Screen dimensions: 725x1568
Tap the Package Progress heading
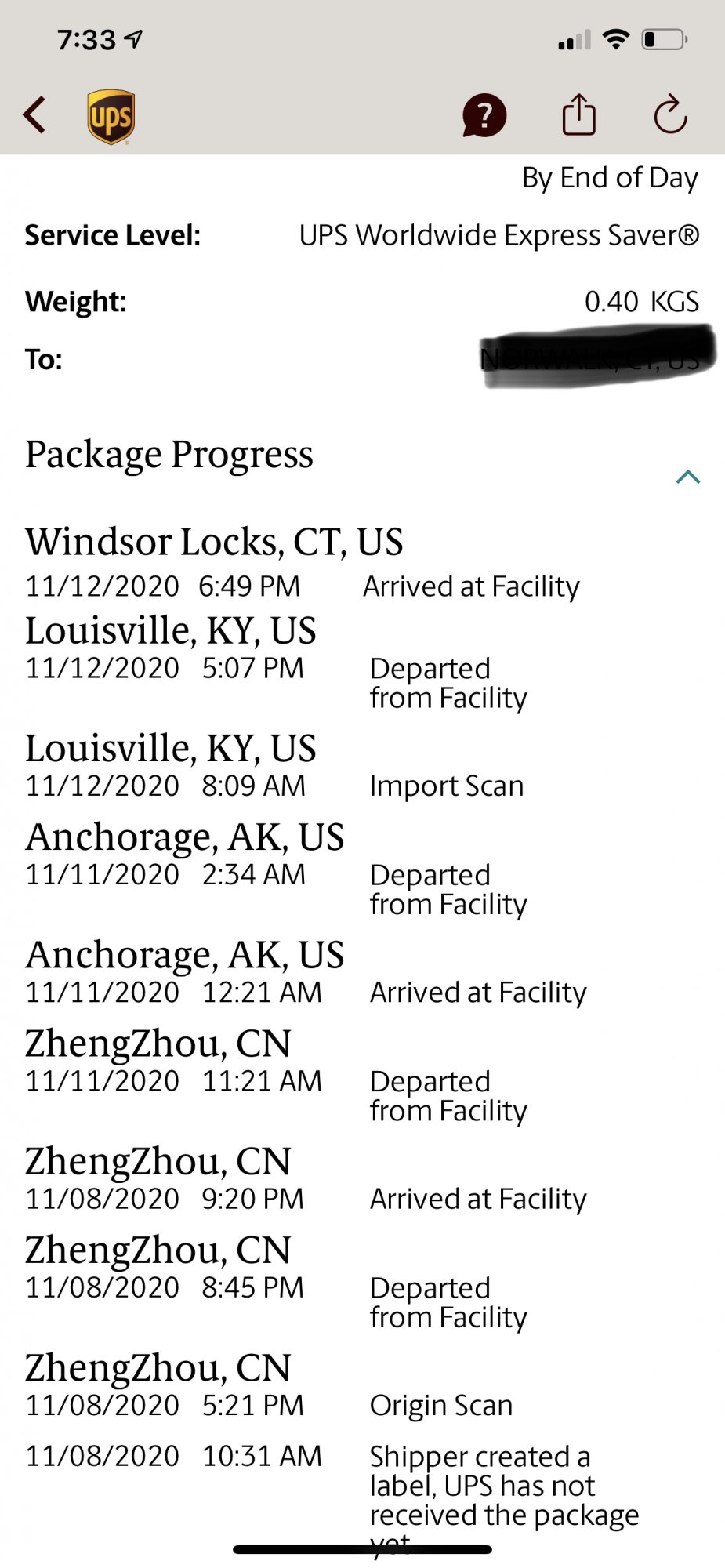pos(169,455)
